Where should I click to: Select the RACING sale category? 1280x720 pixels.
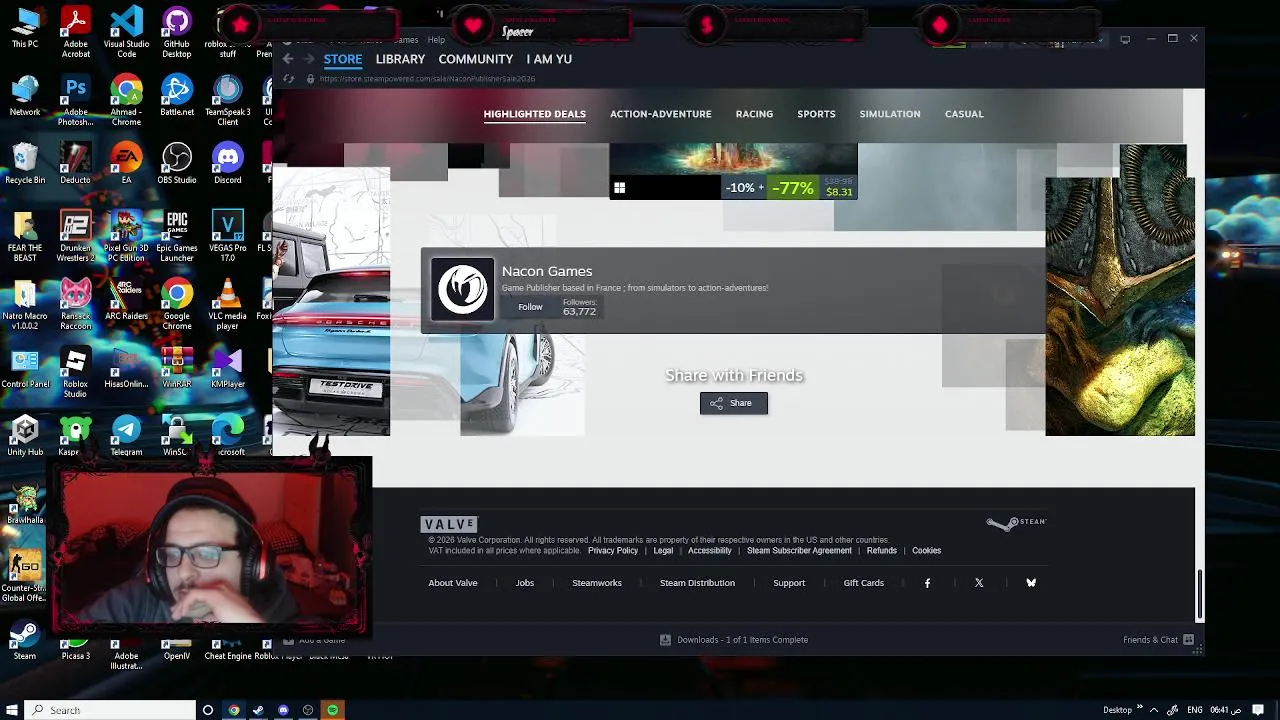[x=754, y=114]
